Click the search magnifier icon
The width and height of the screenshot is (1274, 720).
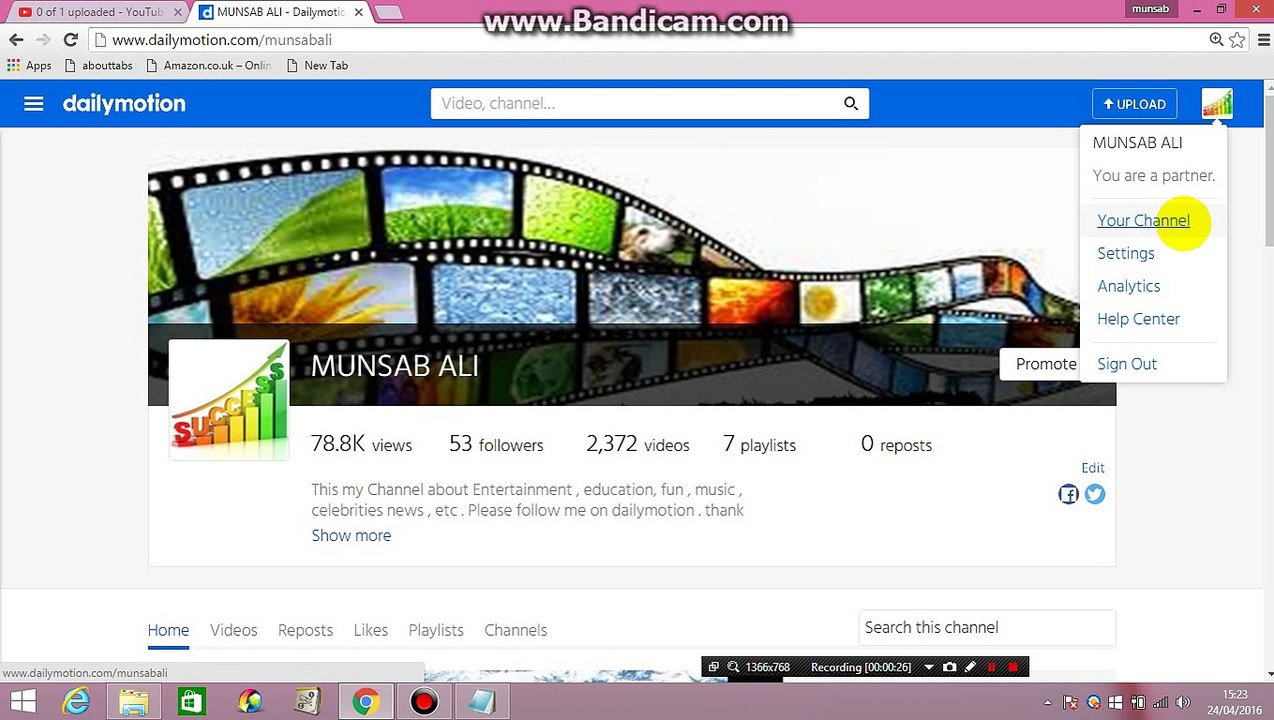851,103
